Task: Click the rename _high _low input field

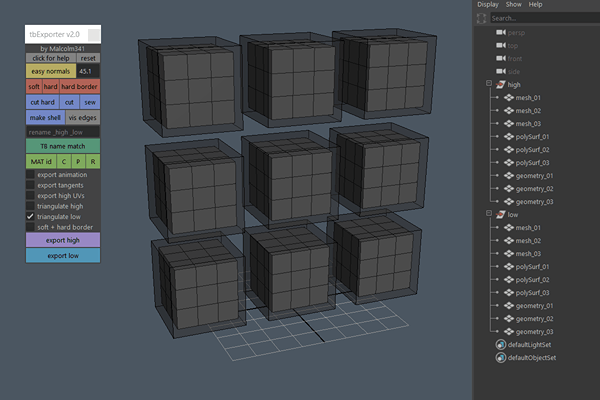Action: coord(62,132)
